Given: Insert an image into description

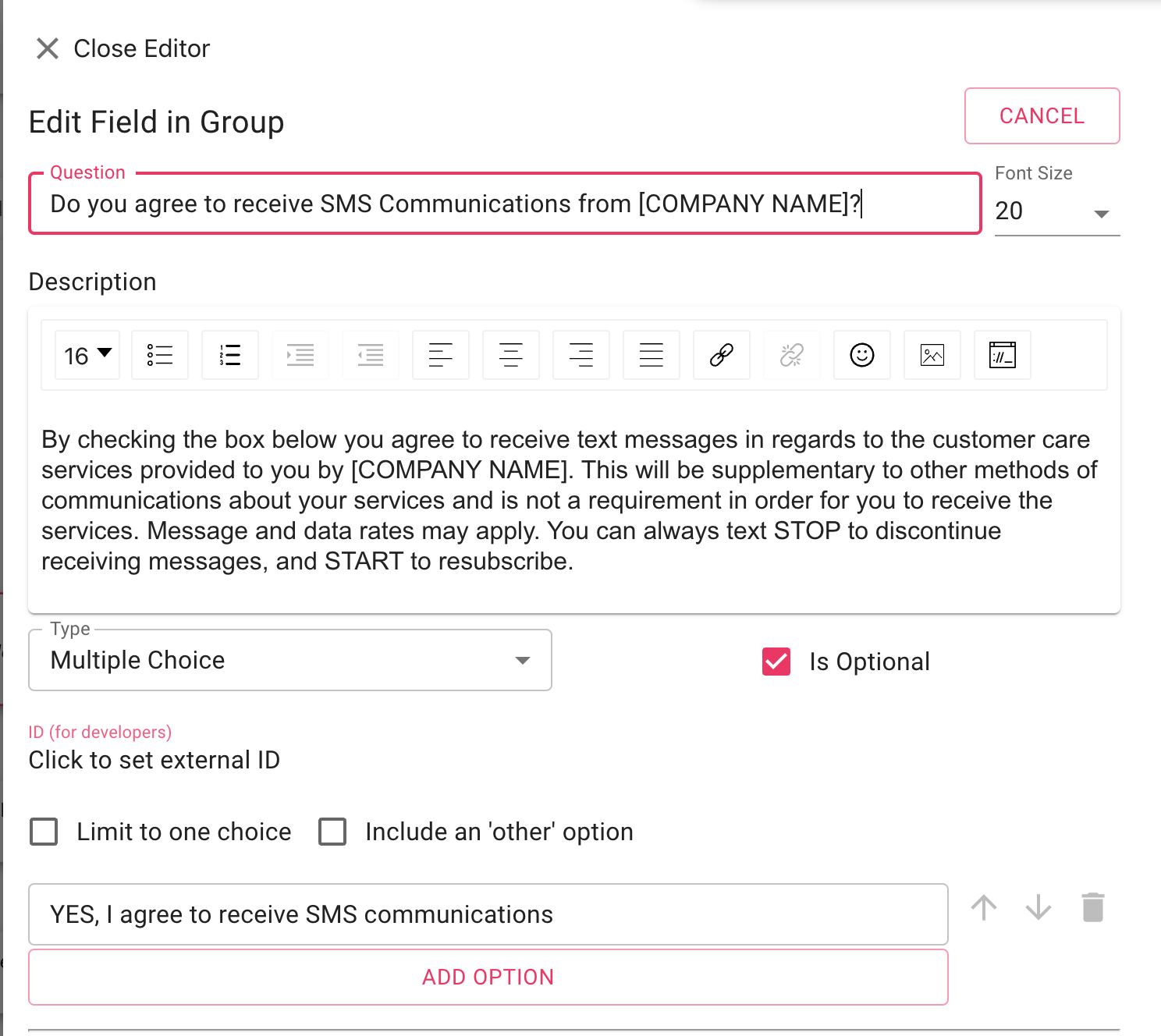Looking at the screenshot, I should click(932, 355).
